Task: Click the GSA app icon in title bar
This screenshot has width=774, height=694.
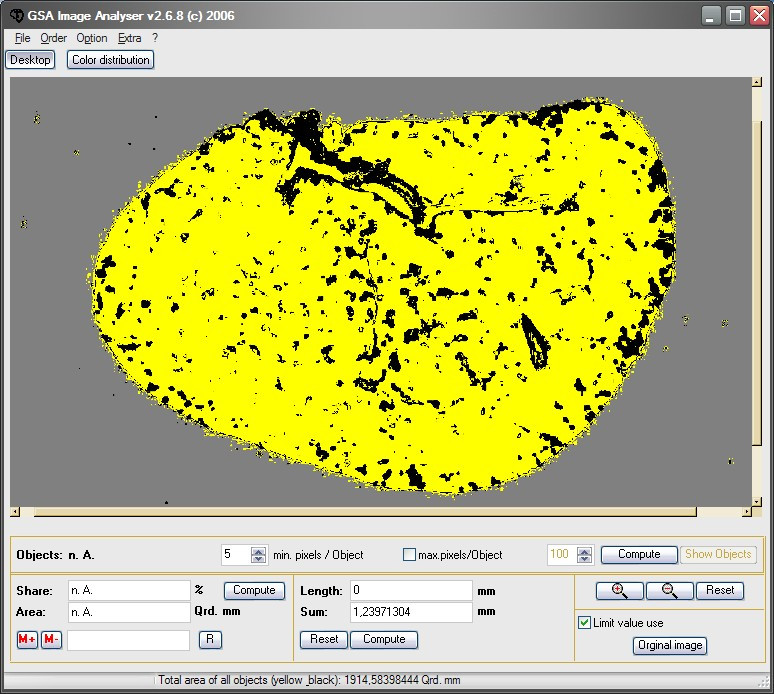Action: point(15,15)
